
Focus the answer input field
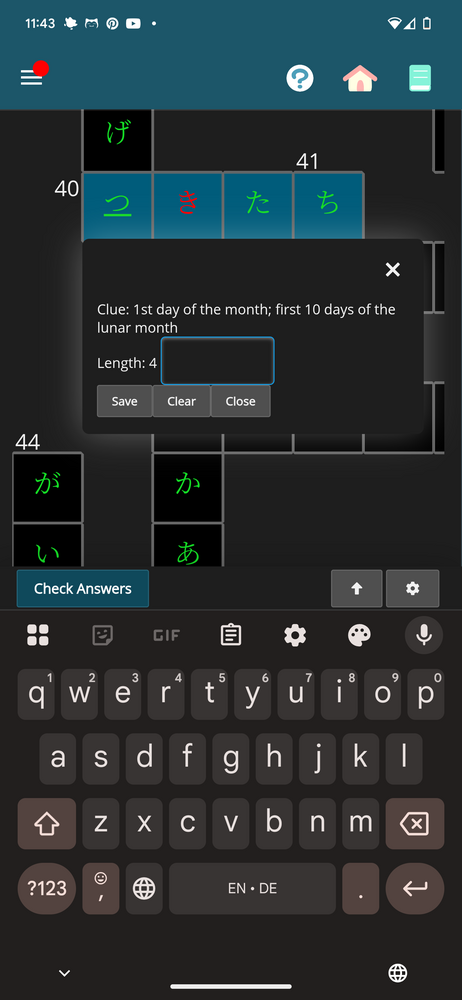pos(218,361)
